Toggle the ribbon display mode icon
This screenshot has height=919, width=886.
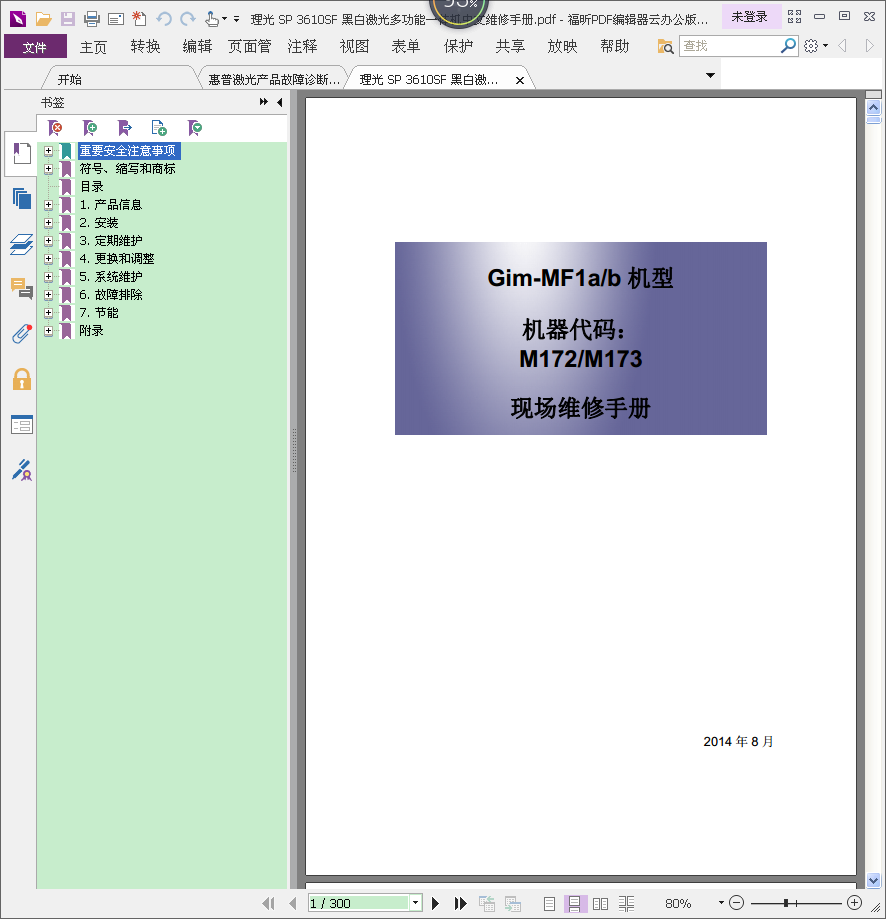pos(794,16)
